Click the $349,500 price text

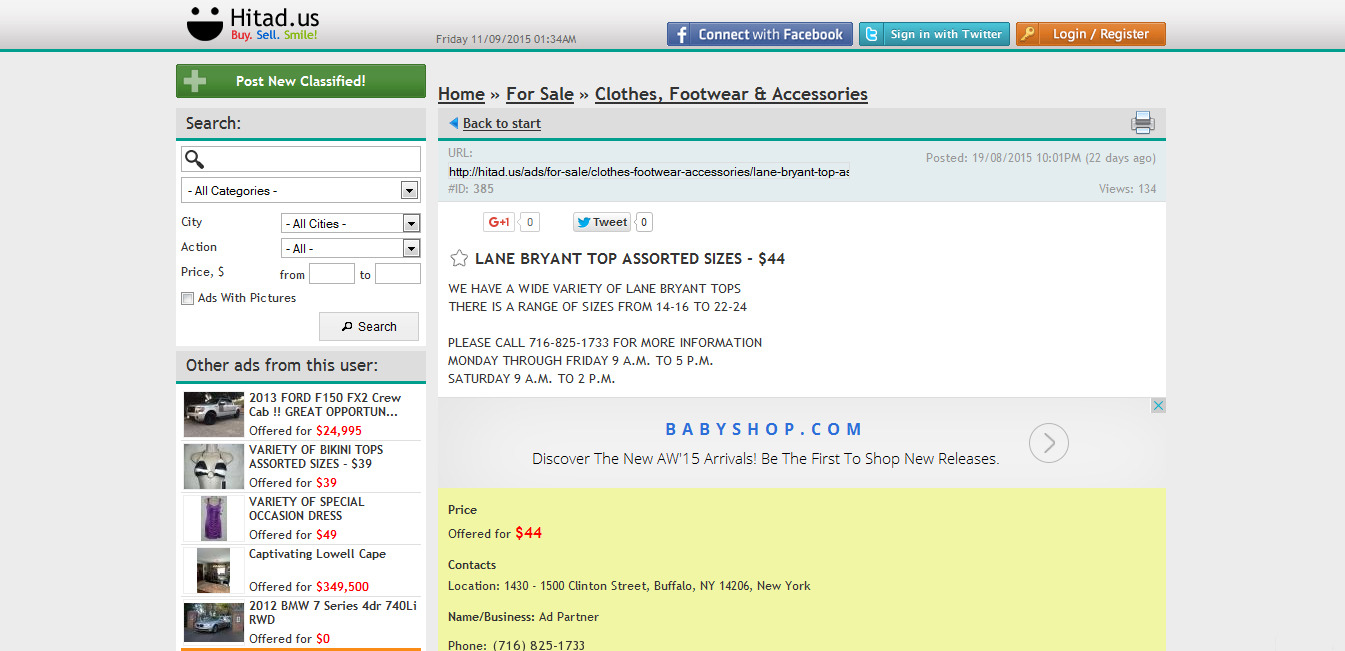tap(342, 587)
